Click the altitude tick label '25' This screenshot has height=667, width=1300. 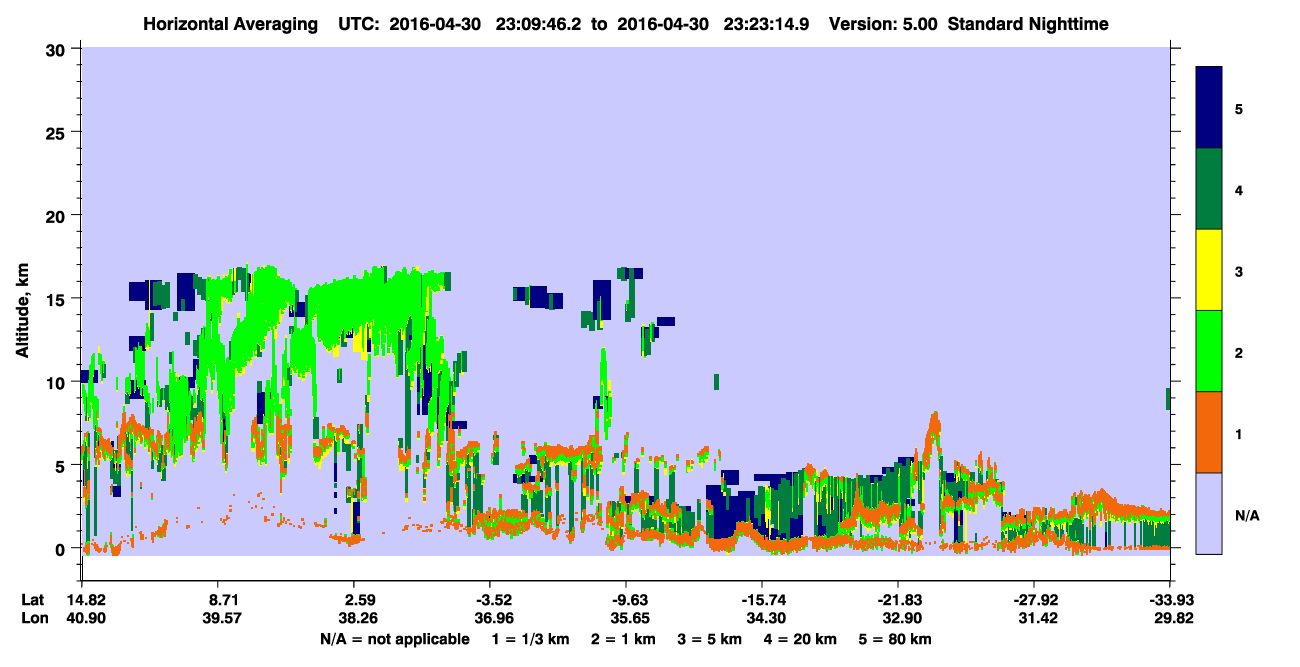[x=58, y=133]
